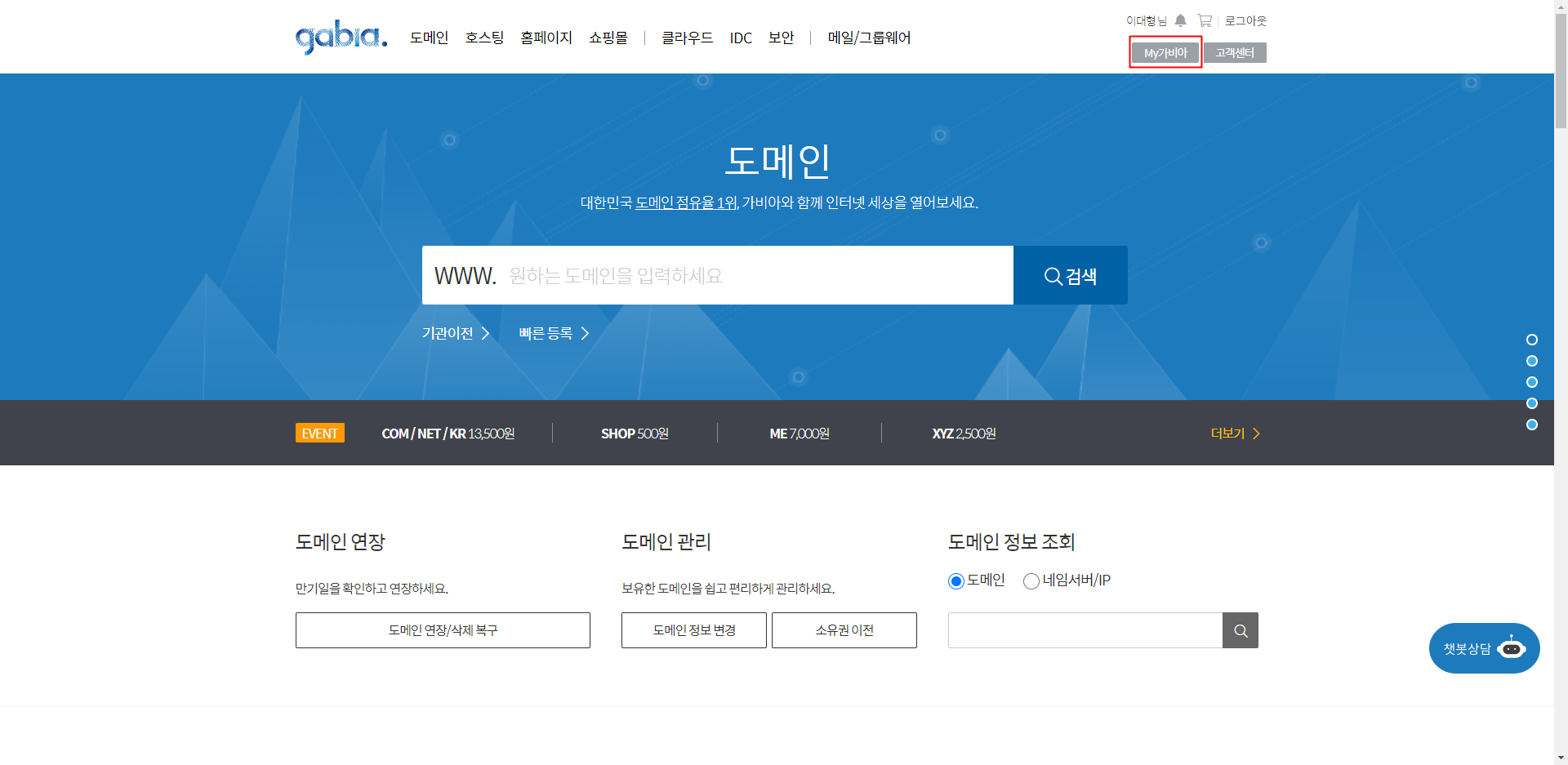
Task: Click the 이대형님 user name
Action: pyautogui.click(x=1147, y=20)
